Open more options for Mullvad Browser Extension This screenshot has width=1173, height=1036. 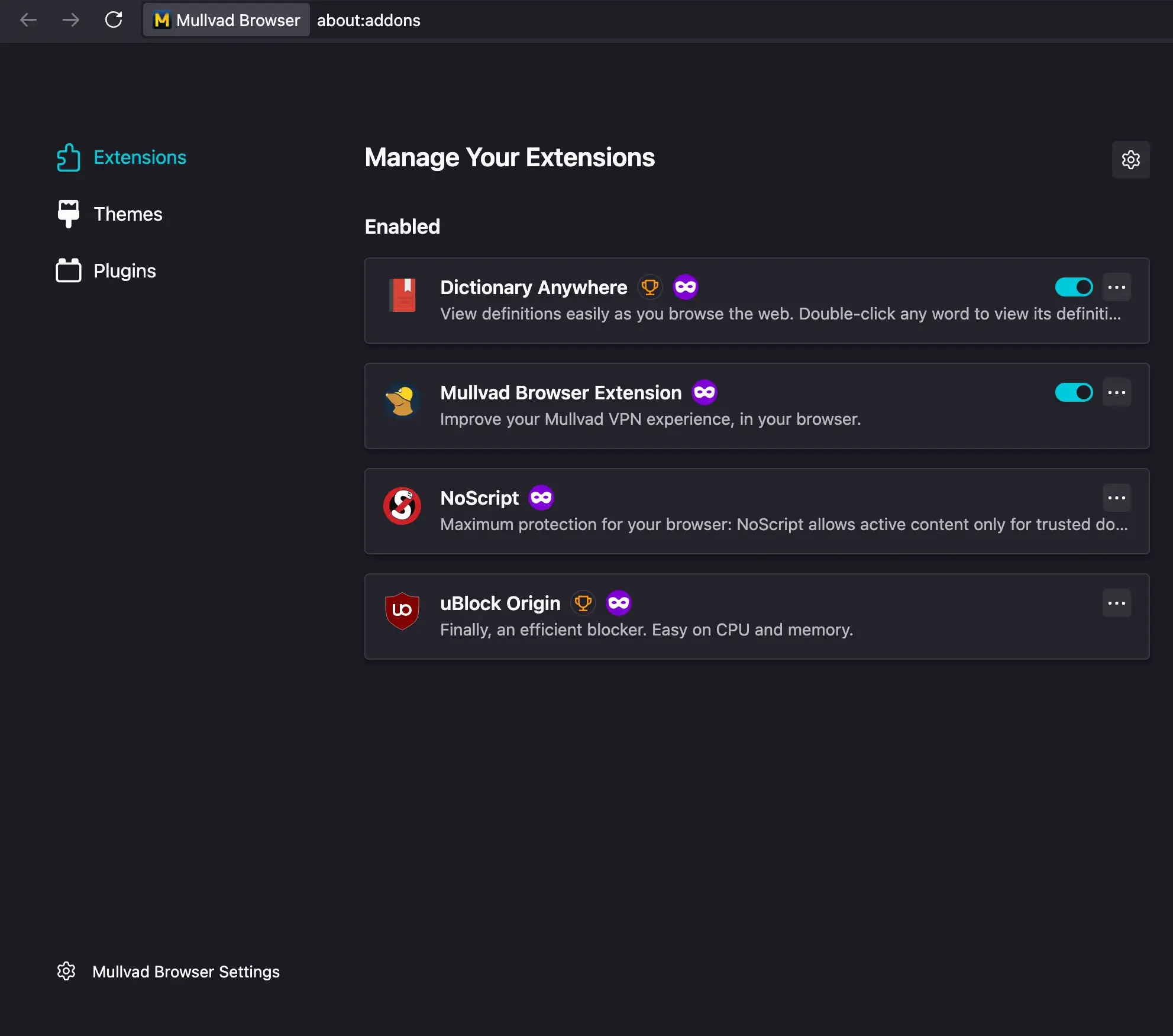1117,393
